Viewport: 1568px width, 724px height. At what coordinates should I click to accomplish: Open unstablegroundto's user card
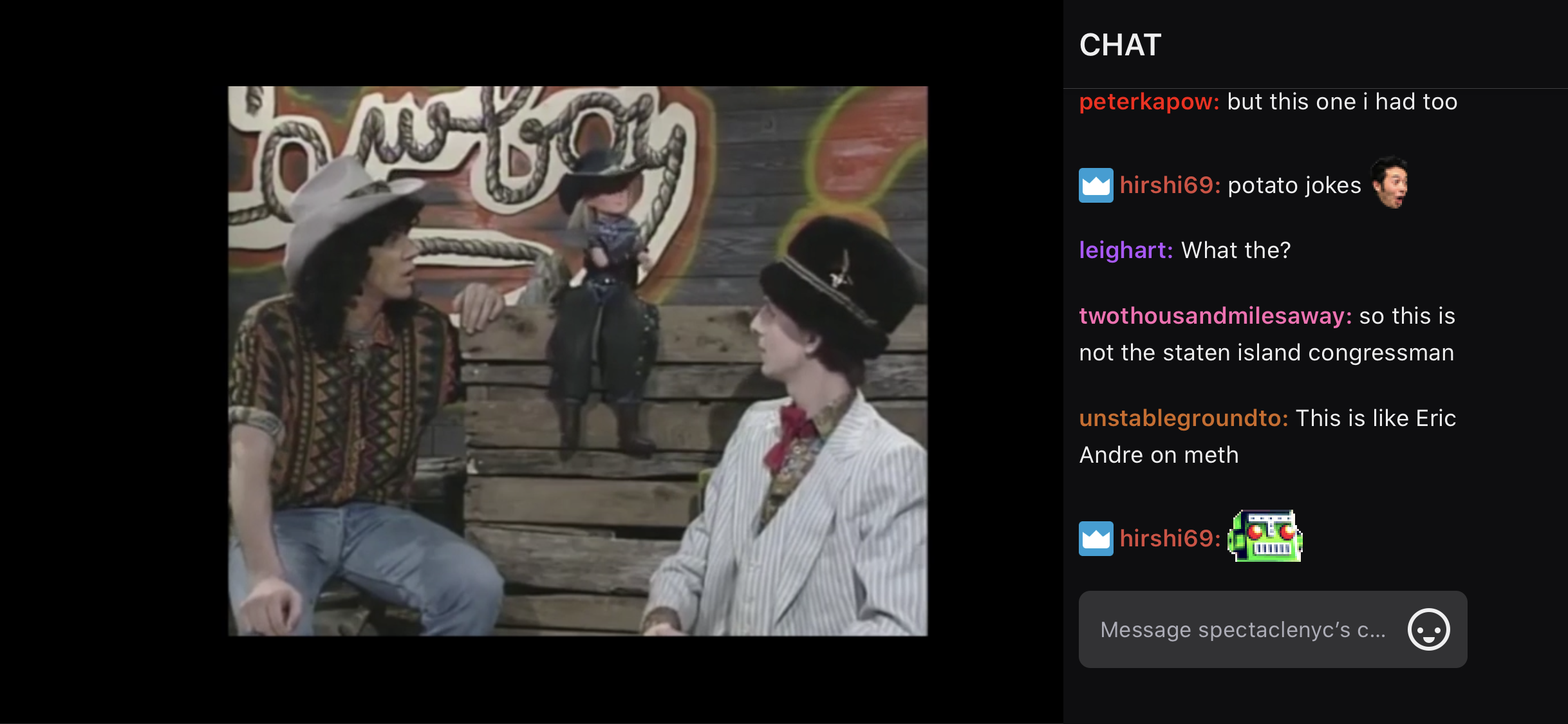tap(1183, 418)
